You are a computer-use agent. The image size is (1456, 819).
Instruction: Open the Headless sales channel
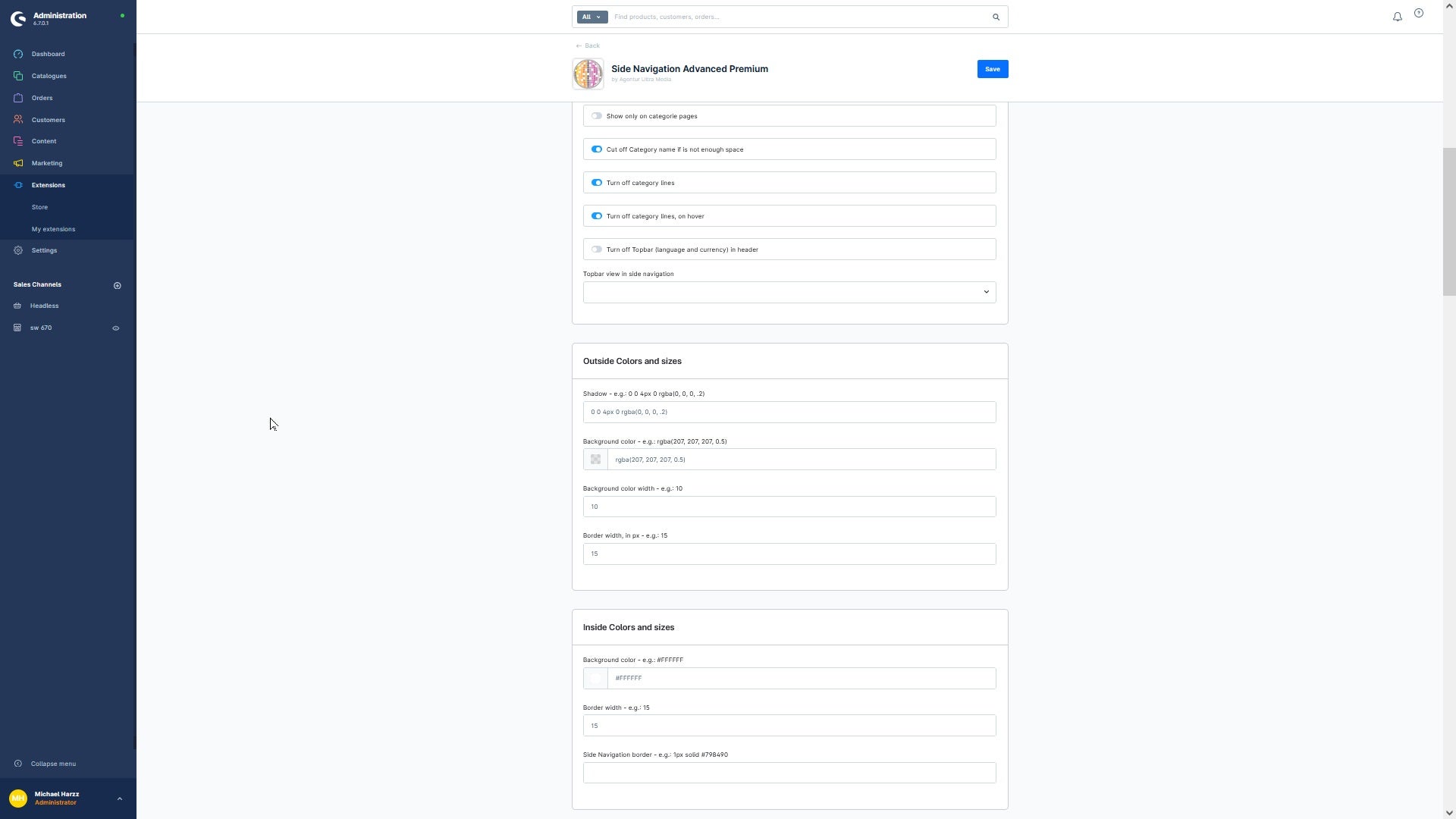click(x=44, y=306)
